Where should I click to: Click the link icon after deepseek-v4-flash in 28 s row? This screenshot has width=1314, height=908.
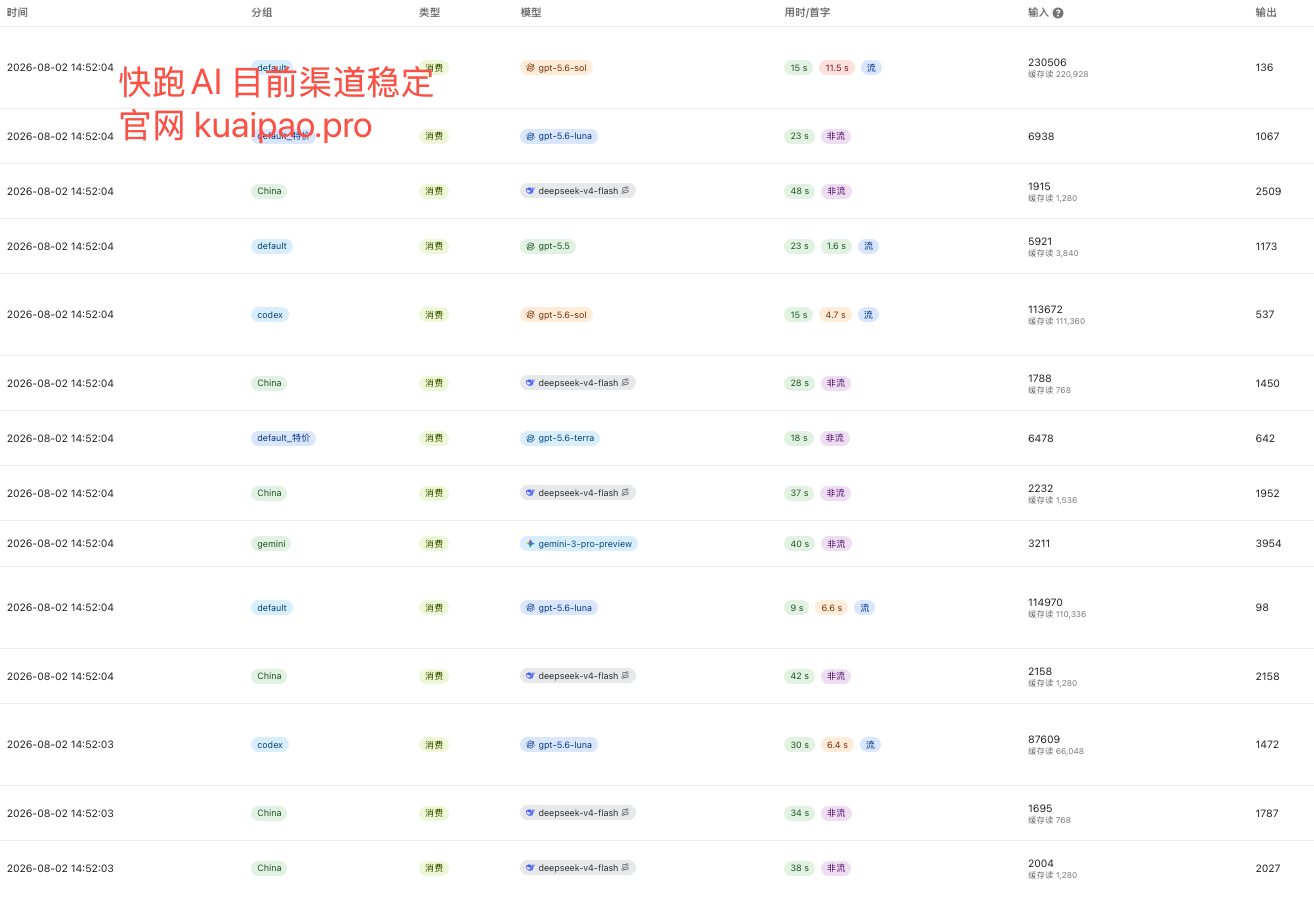[626, 383]
